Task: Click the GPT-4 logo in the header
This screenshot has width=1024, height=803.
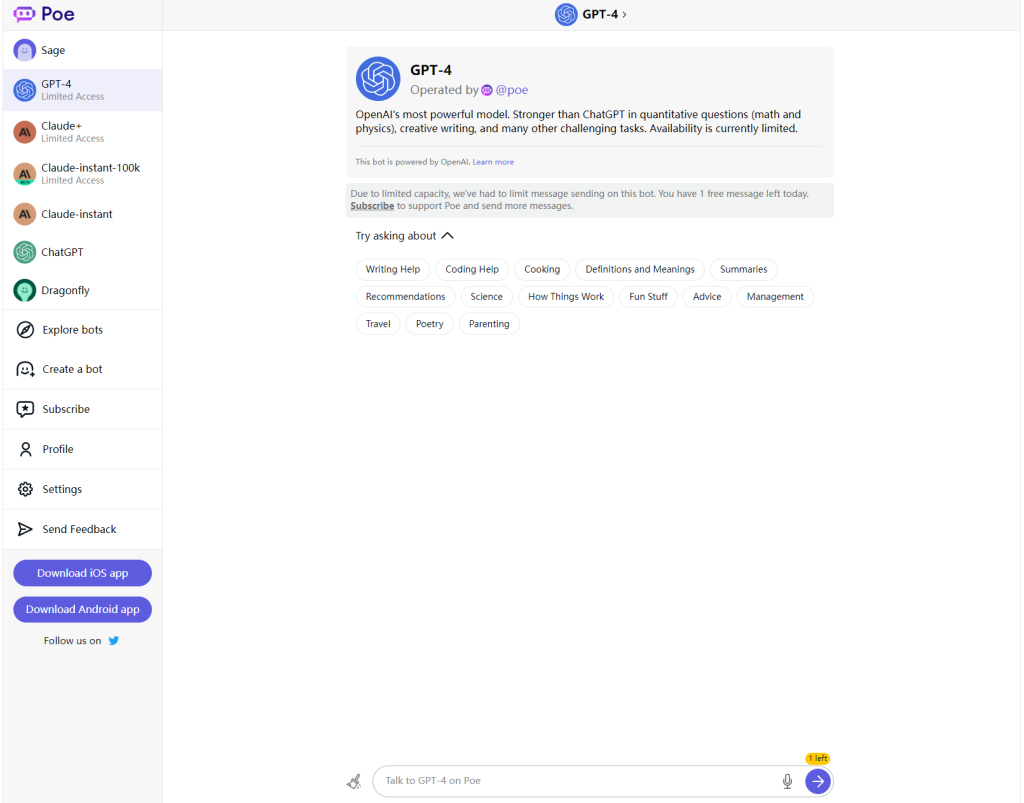Action: click(x=566, y=14)
